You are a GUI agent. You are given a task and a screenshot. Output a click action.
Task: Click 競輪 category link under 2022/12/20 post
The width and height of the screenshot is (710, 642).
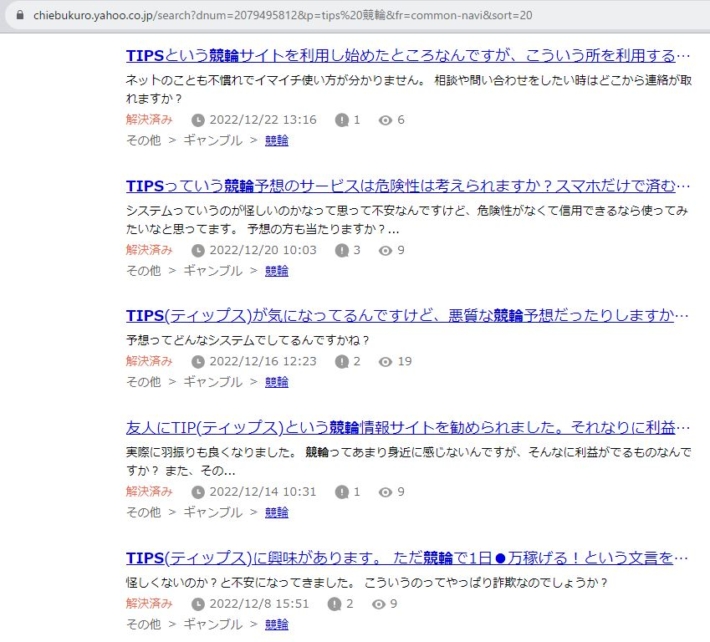pyautogui.click(x=277, y=271)
